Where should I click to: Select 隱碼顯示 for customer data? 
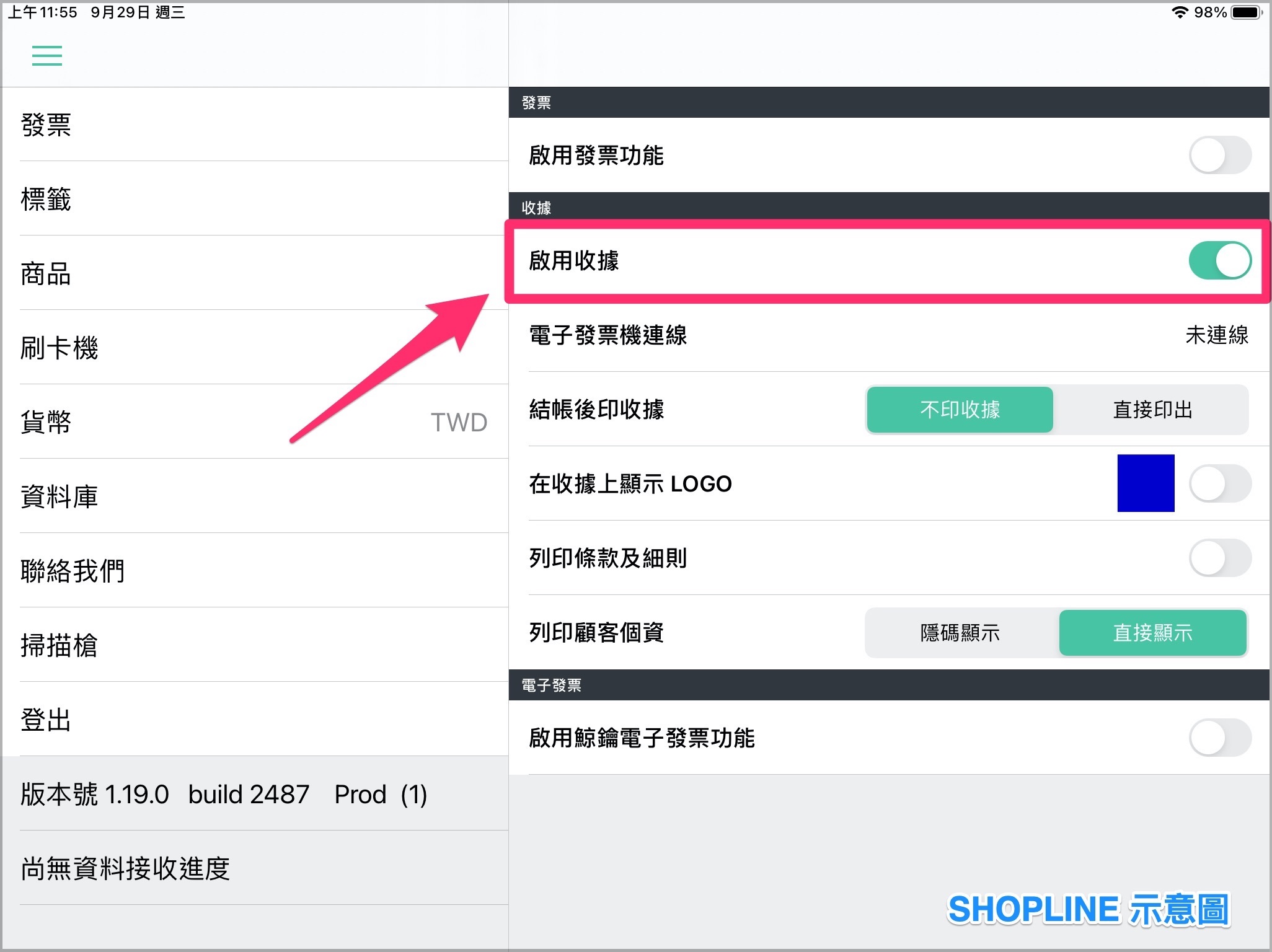(x=960, y=633)
